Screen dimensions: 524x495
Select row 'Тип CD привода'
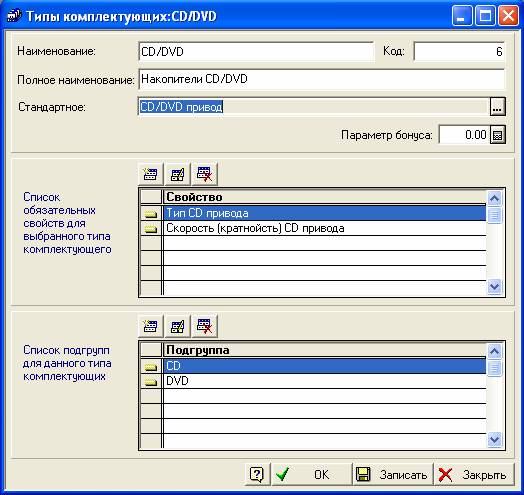[324, 213]
